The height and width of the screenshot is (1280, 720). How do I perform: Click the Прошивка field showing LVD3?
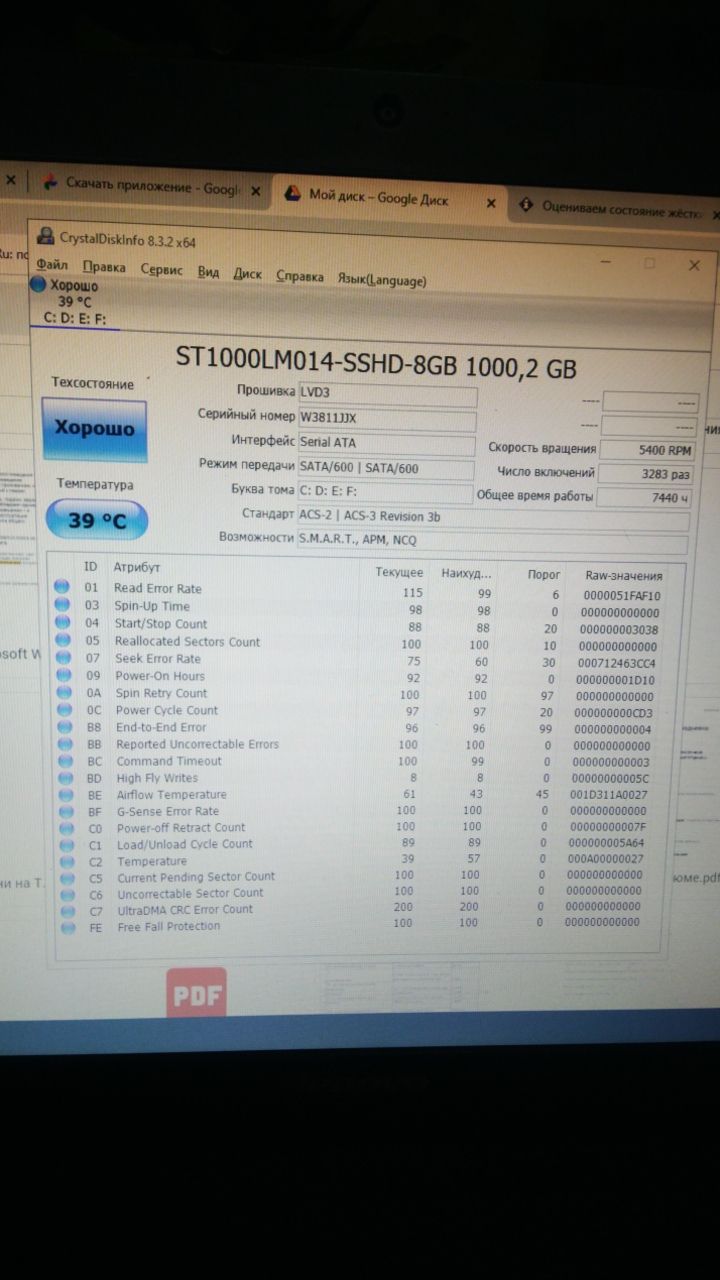[x=387, y=393]
